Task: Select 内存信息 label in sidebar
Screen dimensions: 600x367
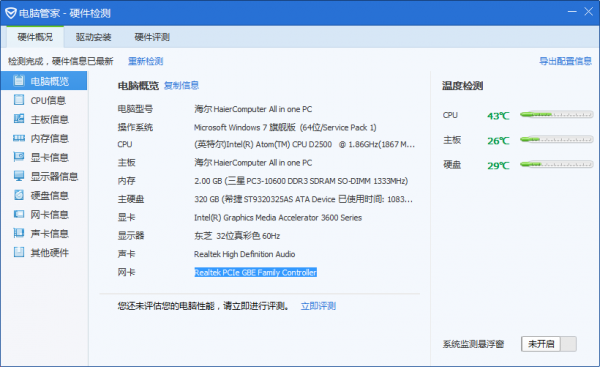Action: [x=50, y=138]
